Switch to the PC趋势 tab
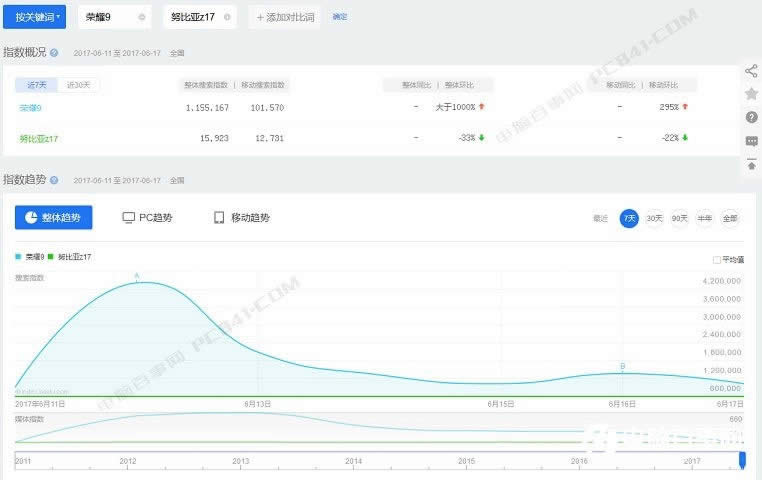 [147, 218]
